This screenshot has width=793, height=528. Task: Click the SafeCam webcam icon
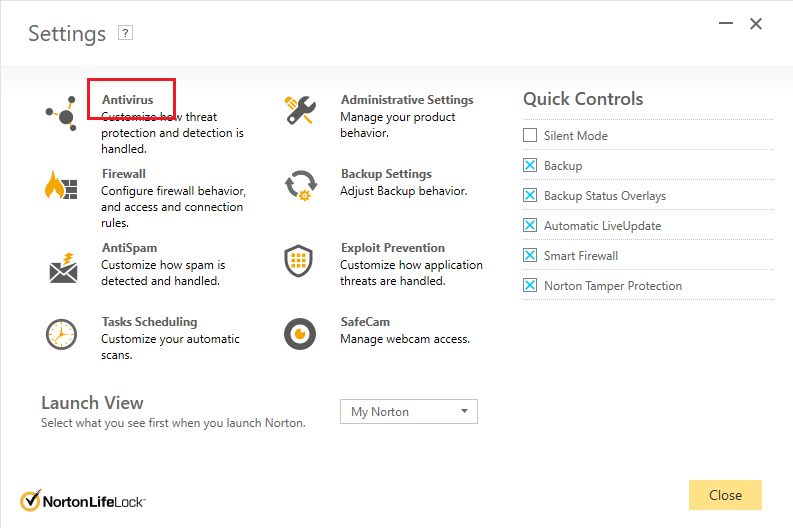pyautogui.click(x=300, y=334)
